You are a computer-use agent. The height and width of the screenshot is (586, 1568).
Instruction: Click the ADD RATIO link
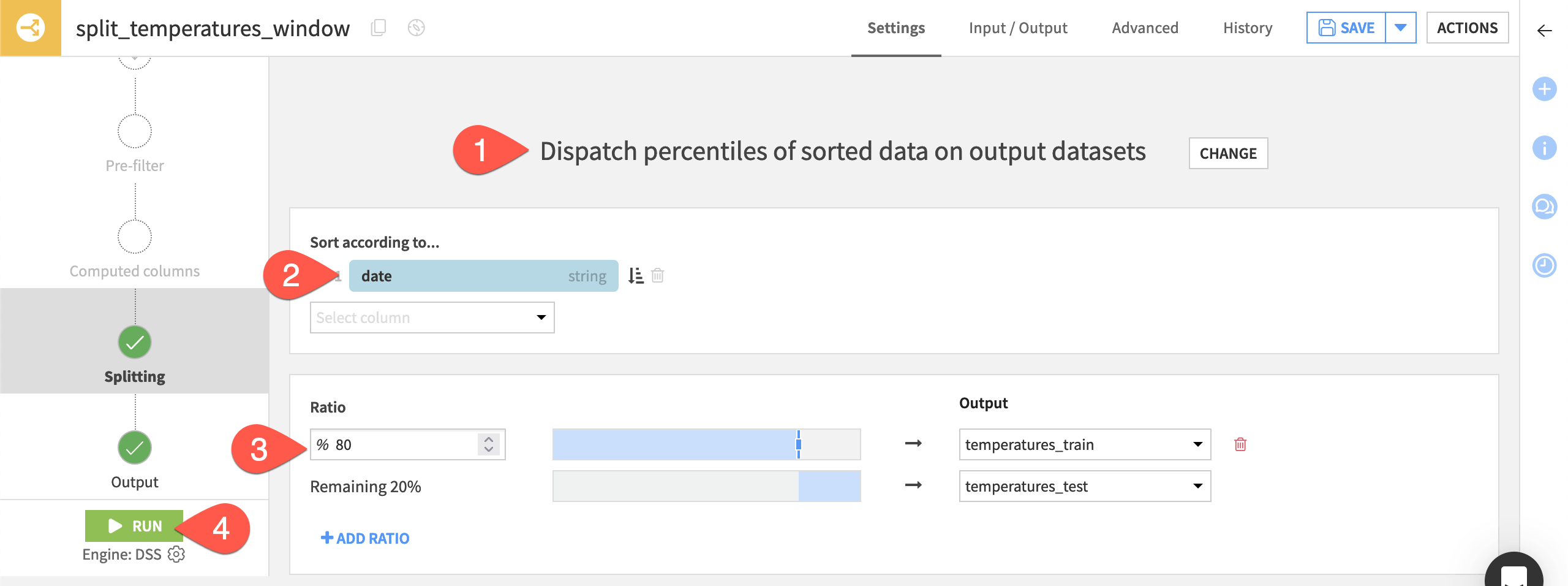[365, 538]
